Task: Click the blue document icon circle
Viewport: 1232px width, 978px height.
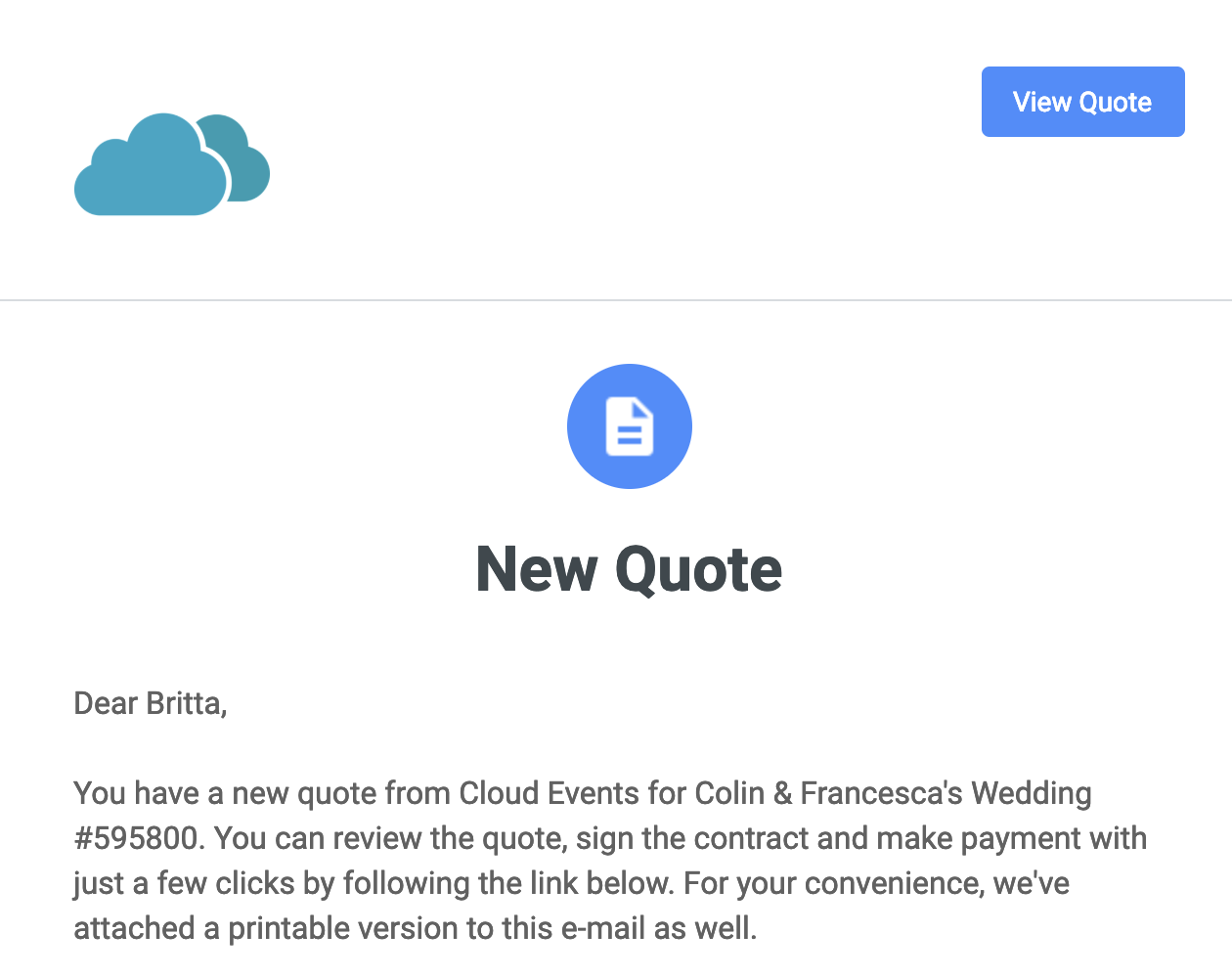Action: [630, 426]
